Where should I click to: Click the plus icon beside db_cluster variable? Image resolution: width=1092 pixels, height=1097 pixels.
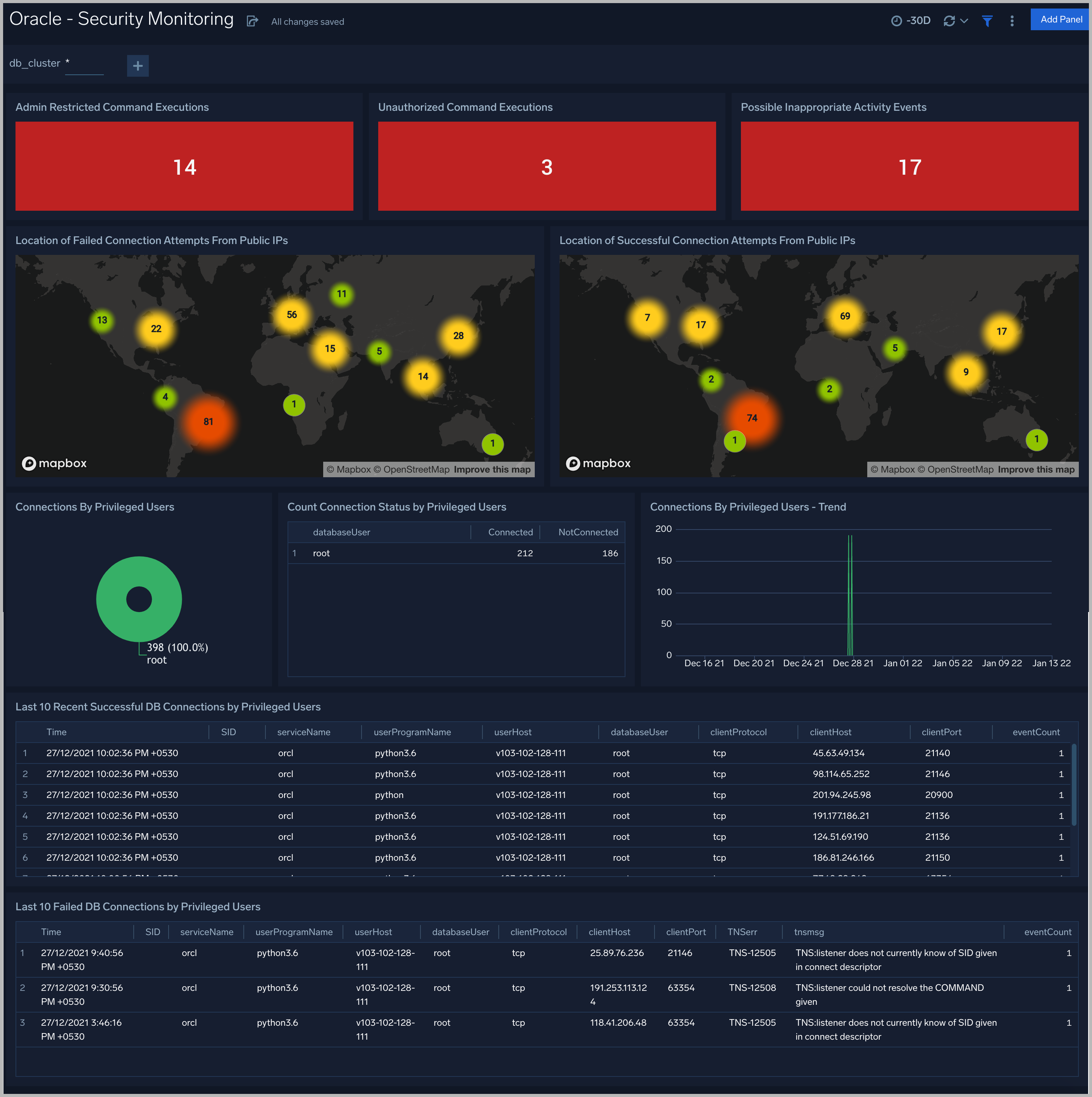point(138,66)
